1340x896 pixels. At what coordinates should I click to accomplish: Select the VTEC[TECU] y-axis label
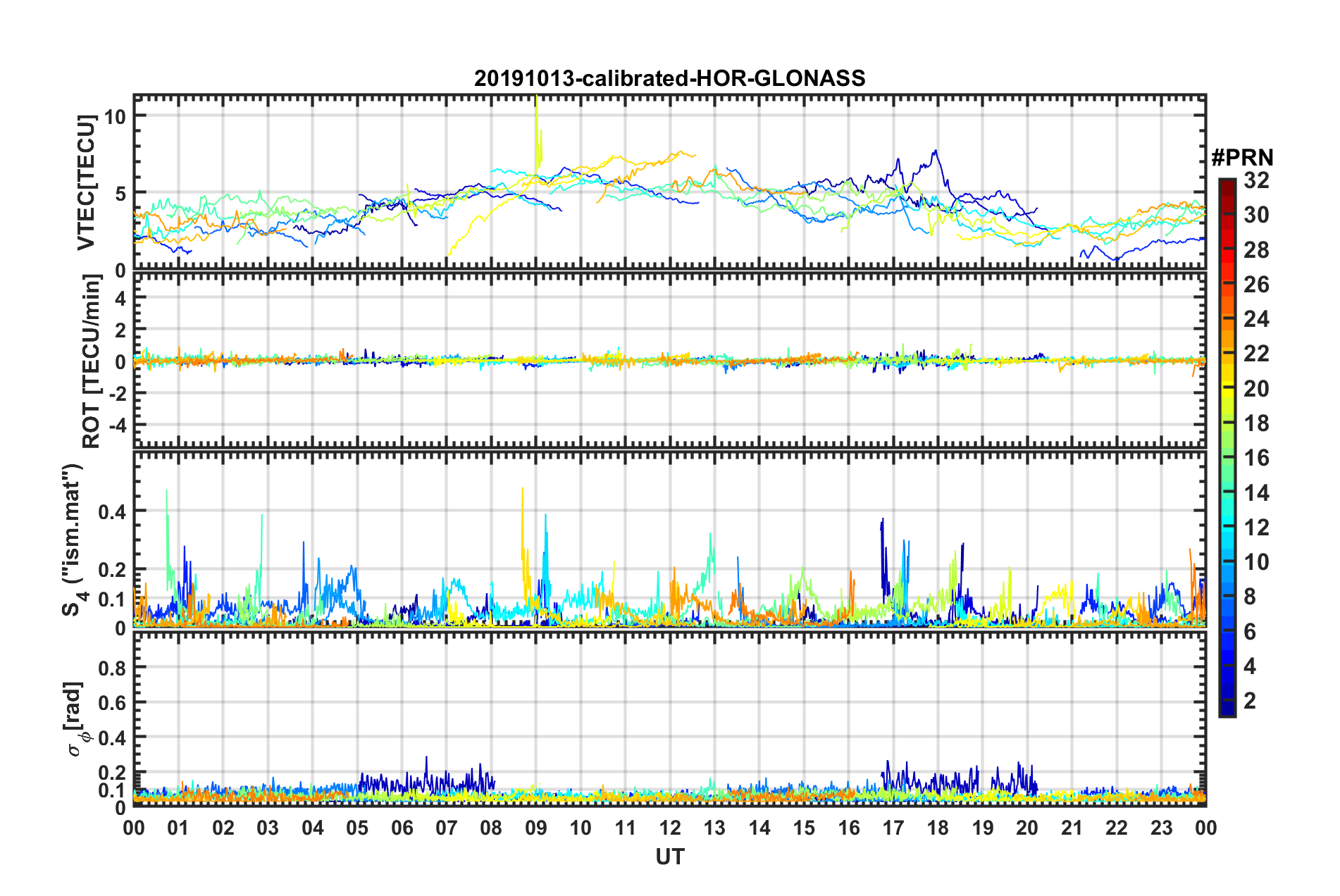tap(86, 182)
